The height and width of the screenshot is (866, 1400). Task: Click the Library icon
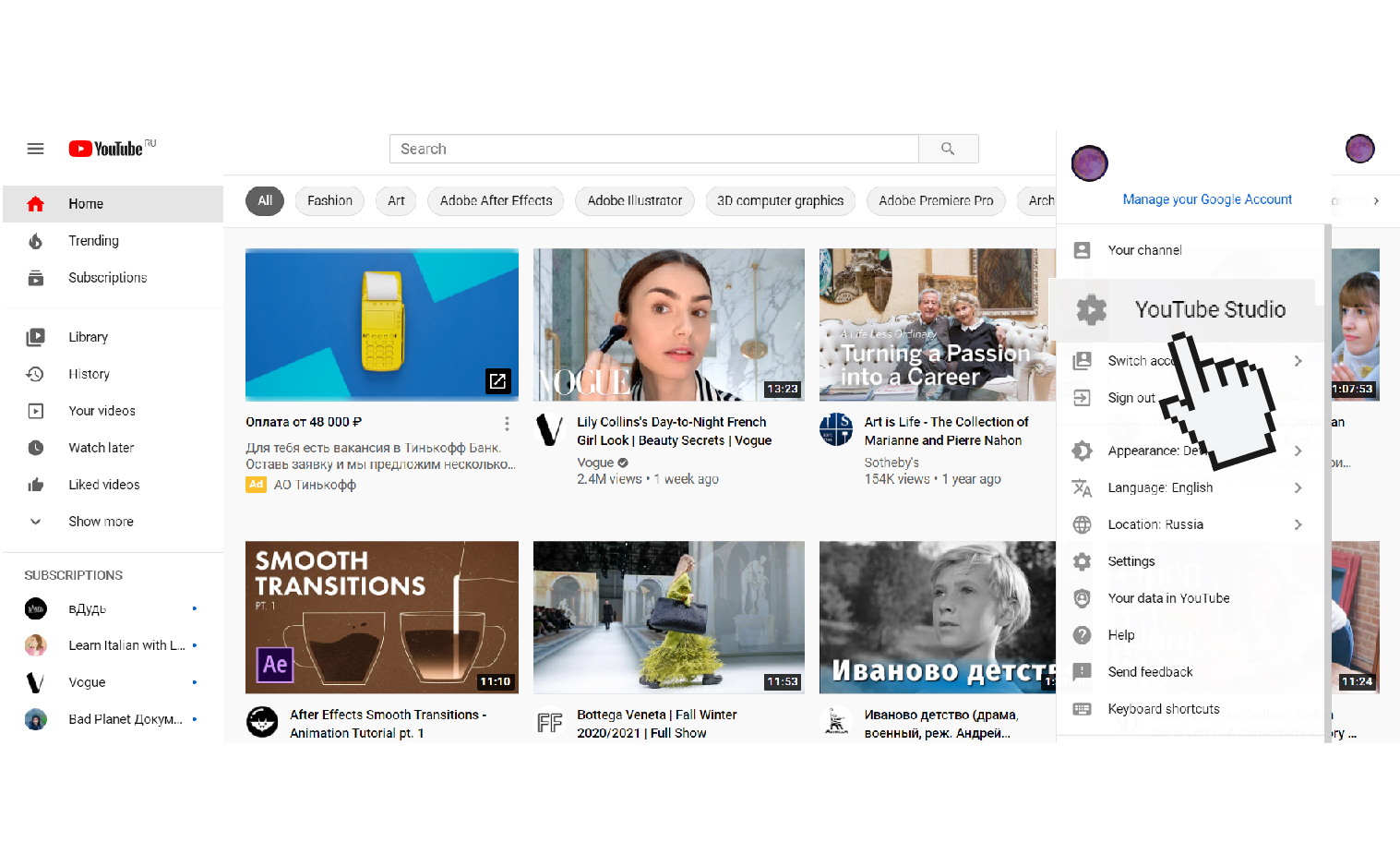click(x=35, y=337)
